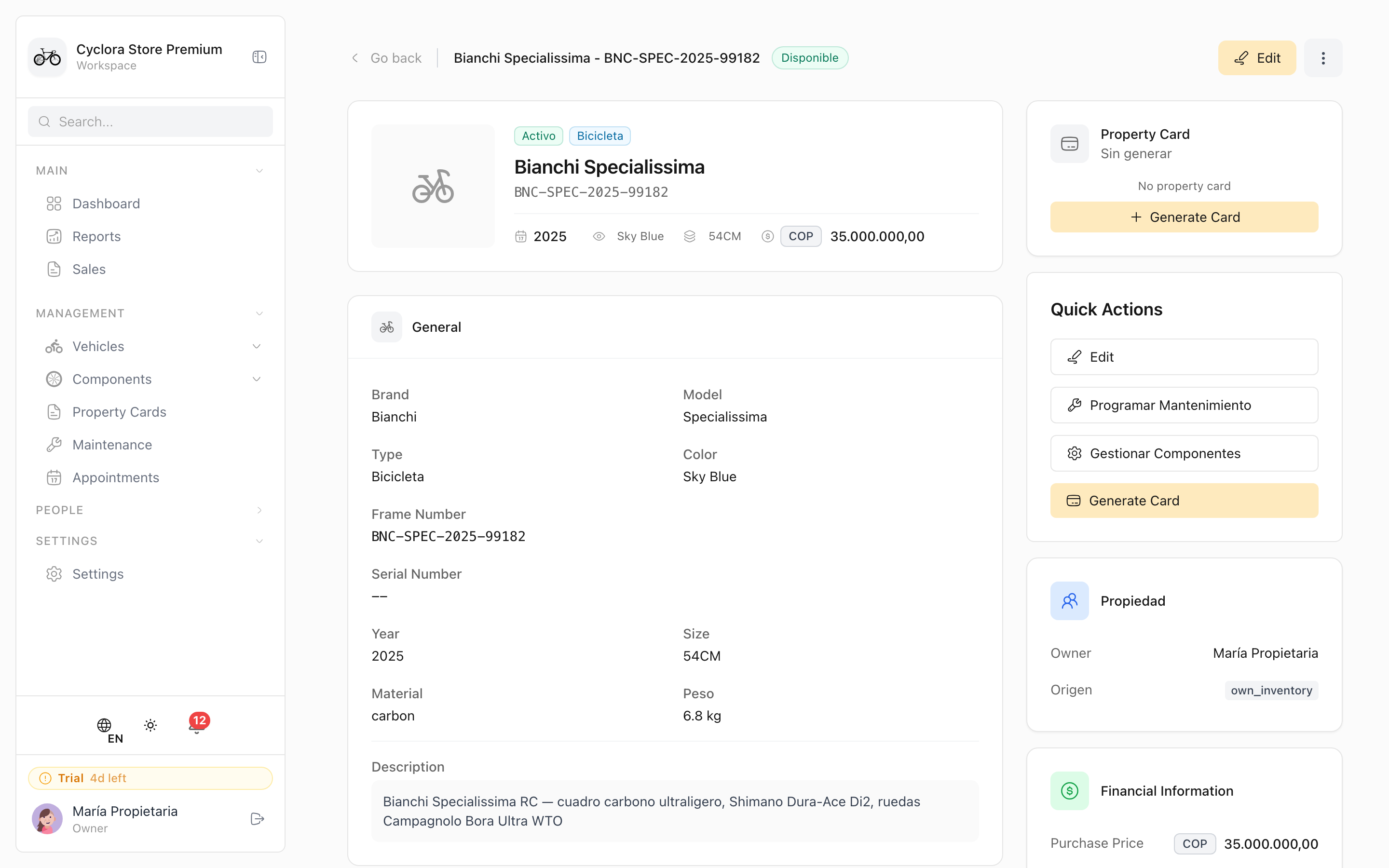Click the coin icon beside COP
Screen dimensions: 1389x868
coord(767,236)
